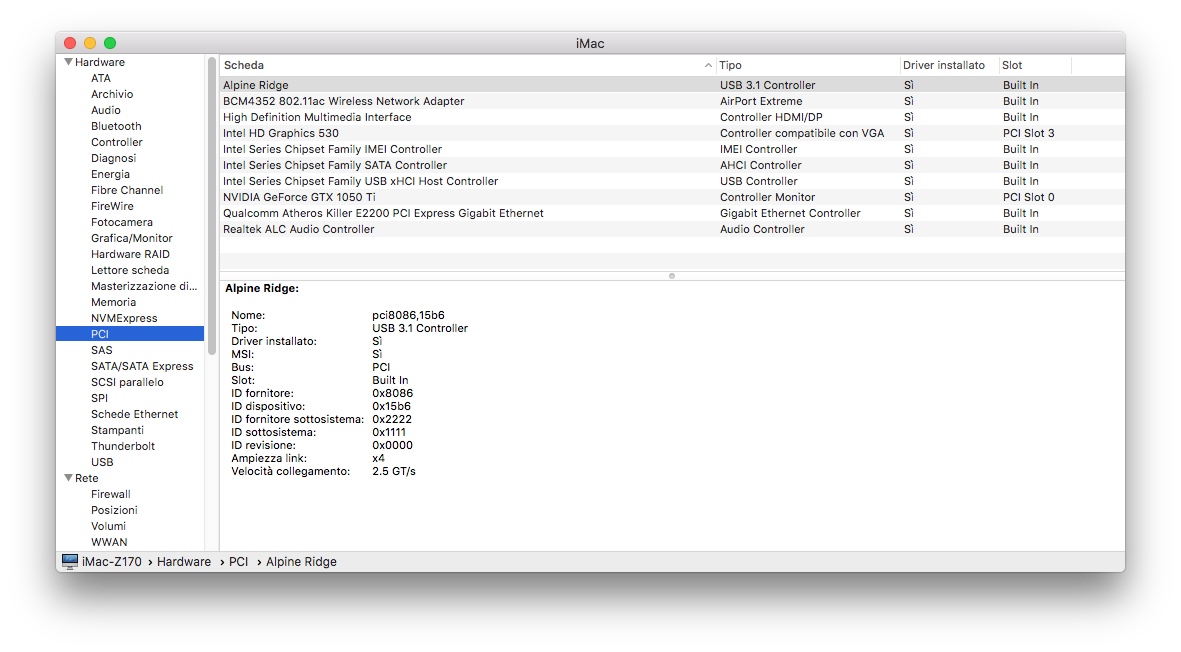
Task: Select Realtek ALC Audio Controller row
Action: [x=672, y=229]
